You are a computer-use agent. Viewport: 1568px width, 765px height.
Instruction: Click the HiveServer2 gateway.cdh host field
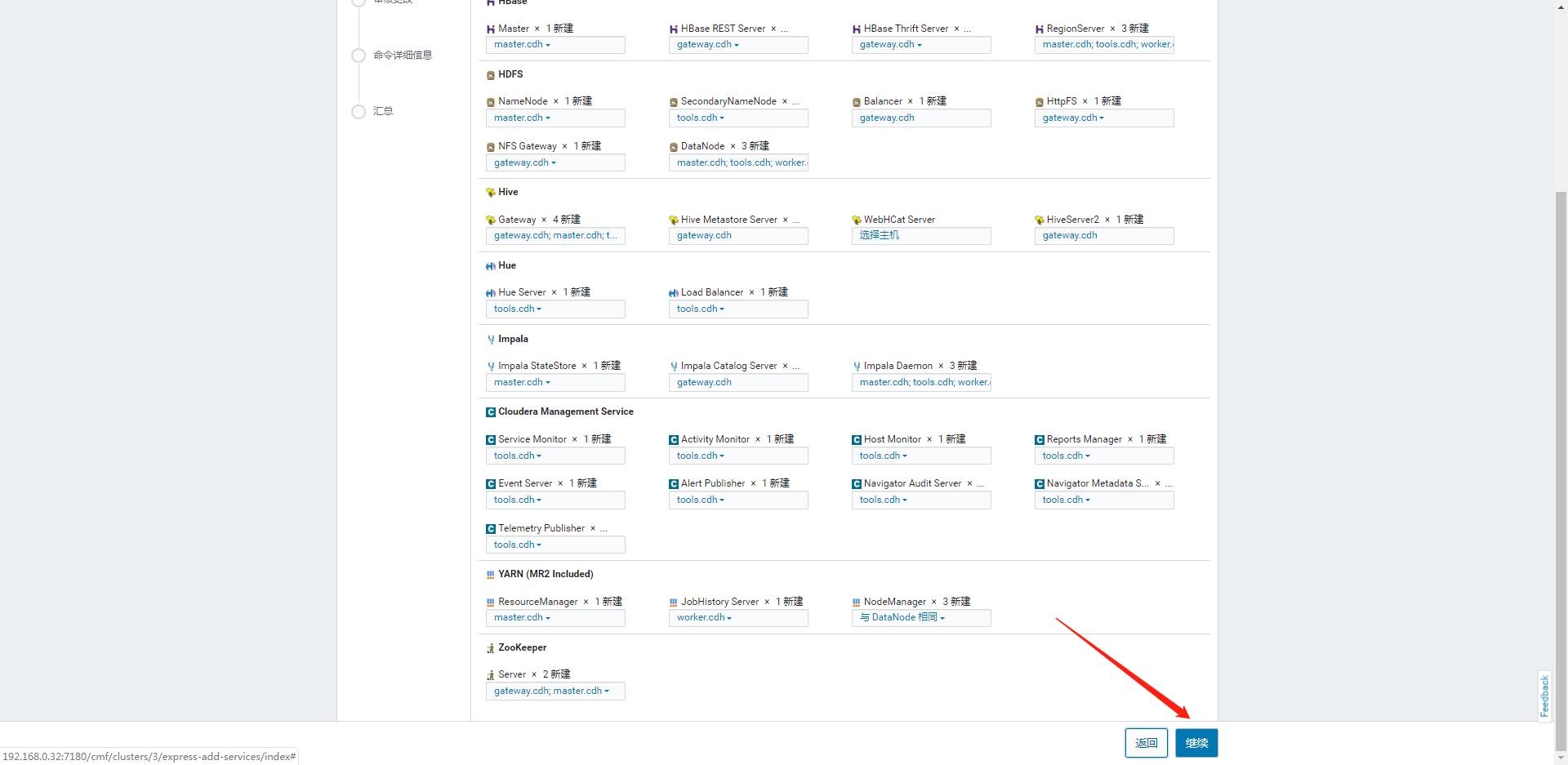[x=1104, y=236]
